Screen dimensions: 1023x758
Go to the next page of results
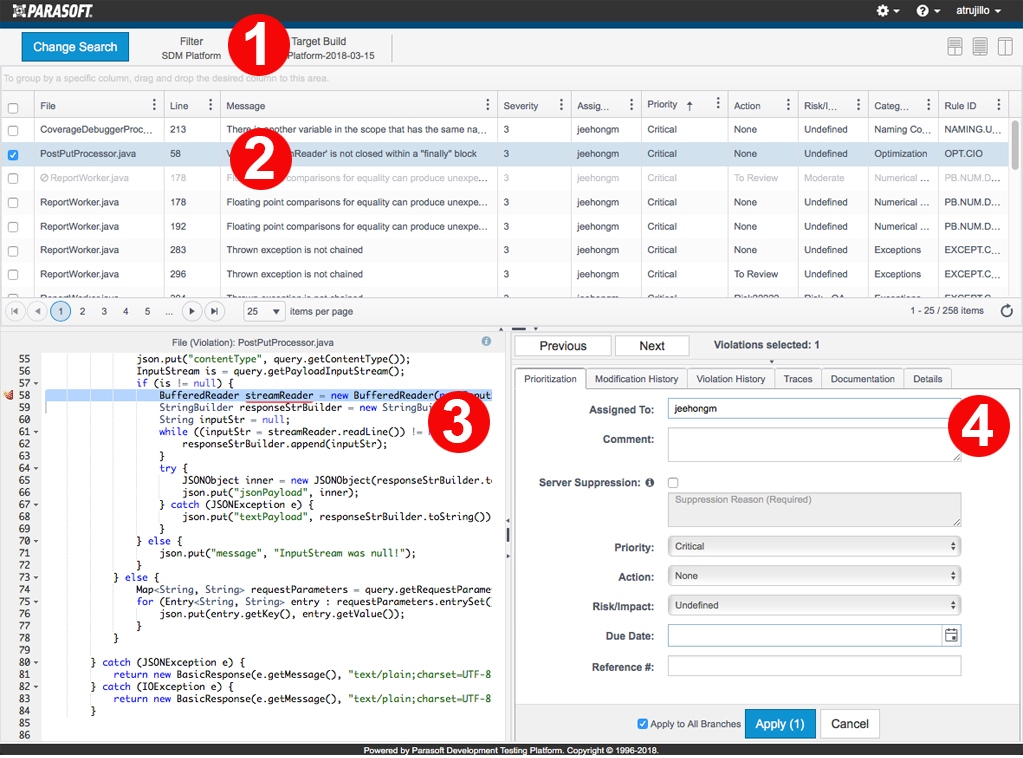point(191,311)
